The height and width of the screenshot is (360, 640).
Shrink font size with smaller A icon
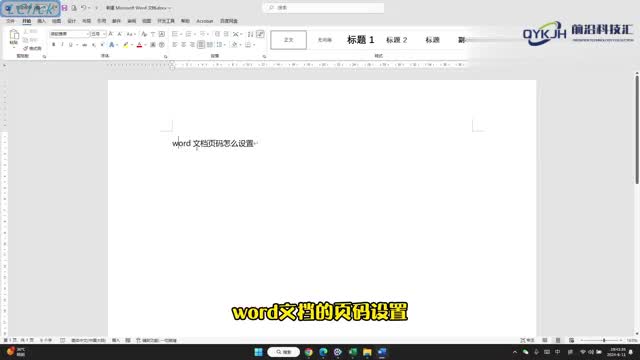[120, 34]
